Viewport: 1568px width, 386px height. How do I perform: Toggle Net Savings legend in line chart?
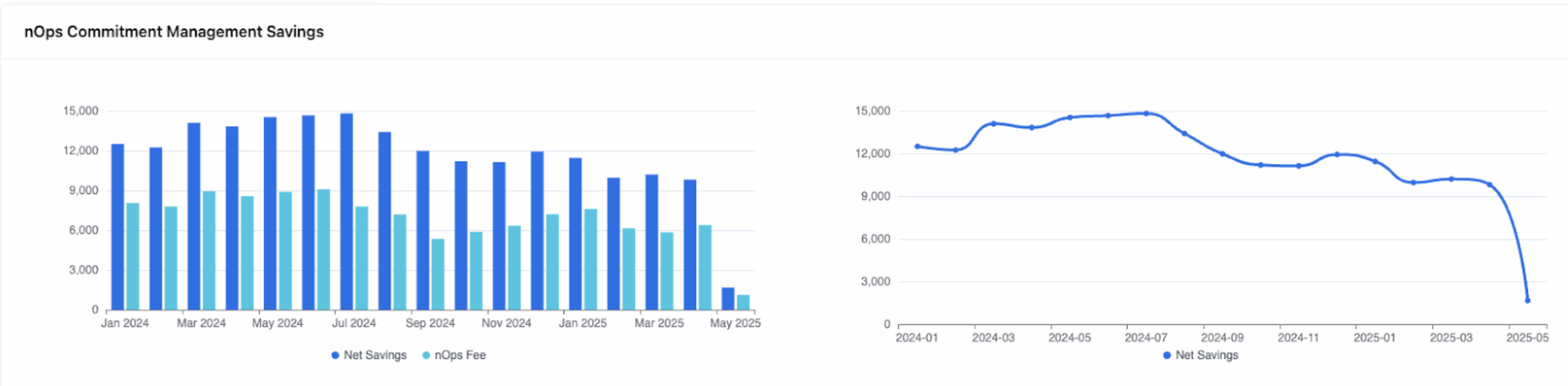point(1200,355)
